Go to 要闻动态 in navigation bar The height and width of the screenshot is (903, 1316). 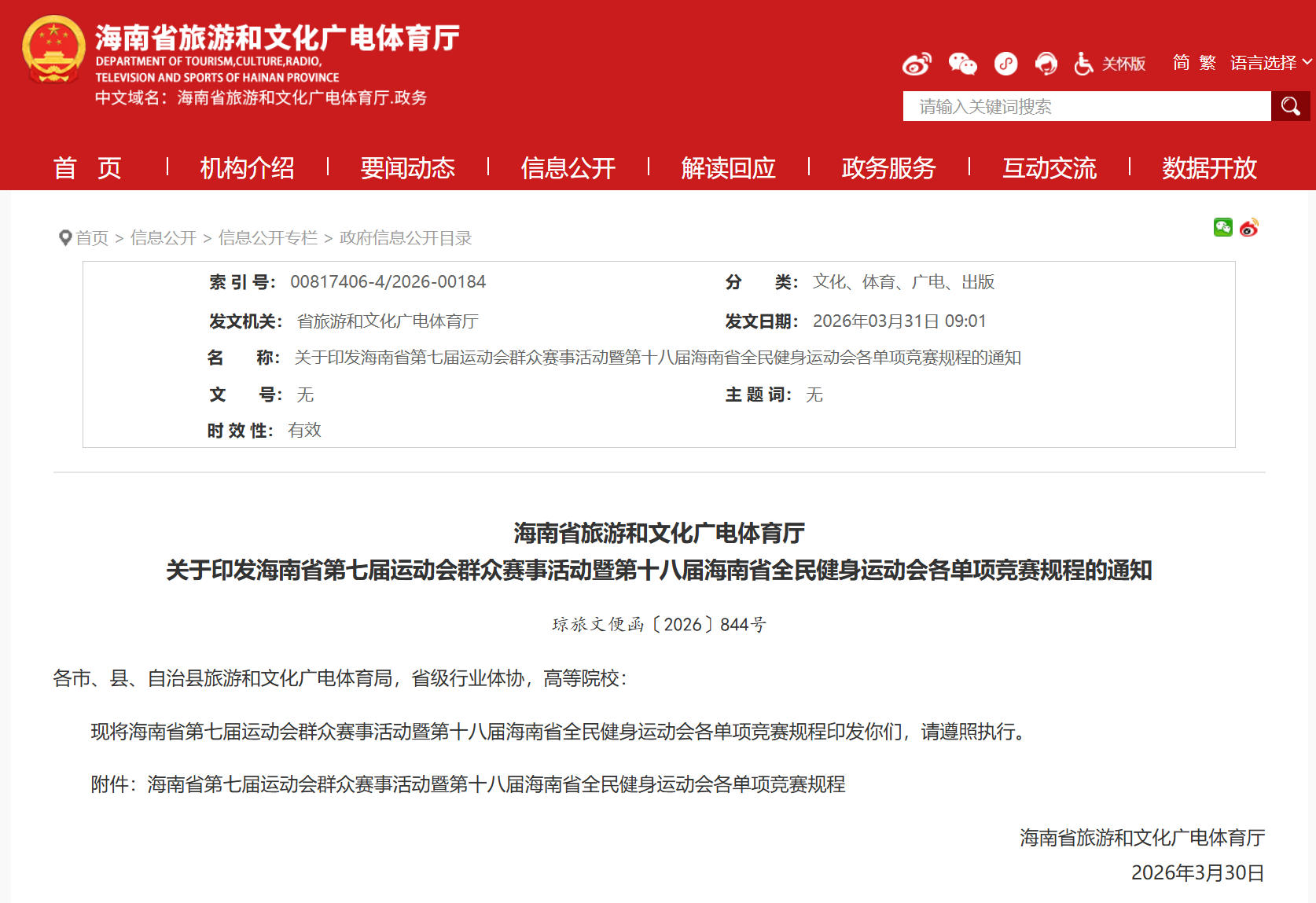[x=407, y=167]
